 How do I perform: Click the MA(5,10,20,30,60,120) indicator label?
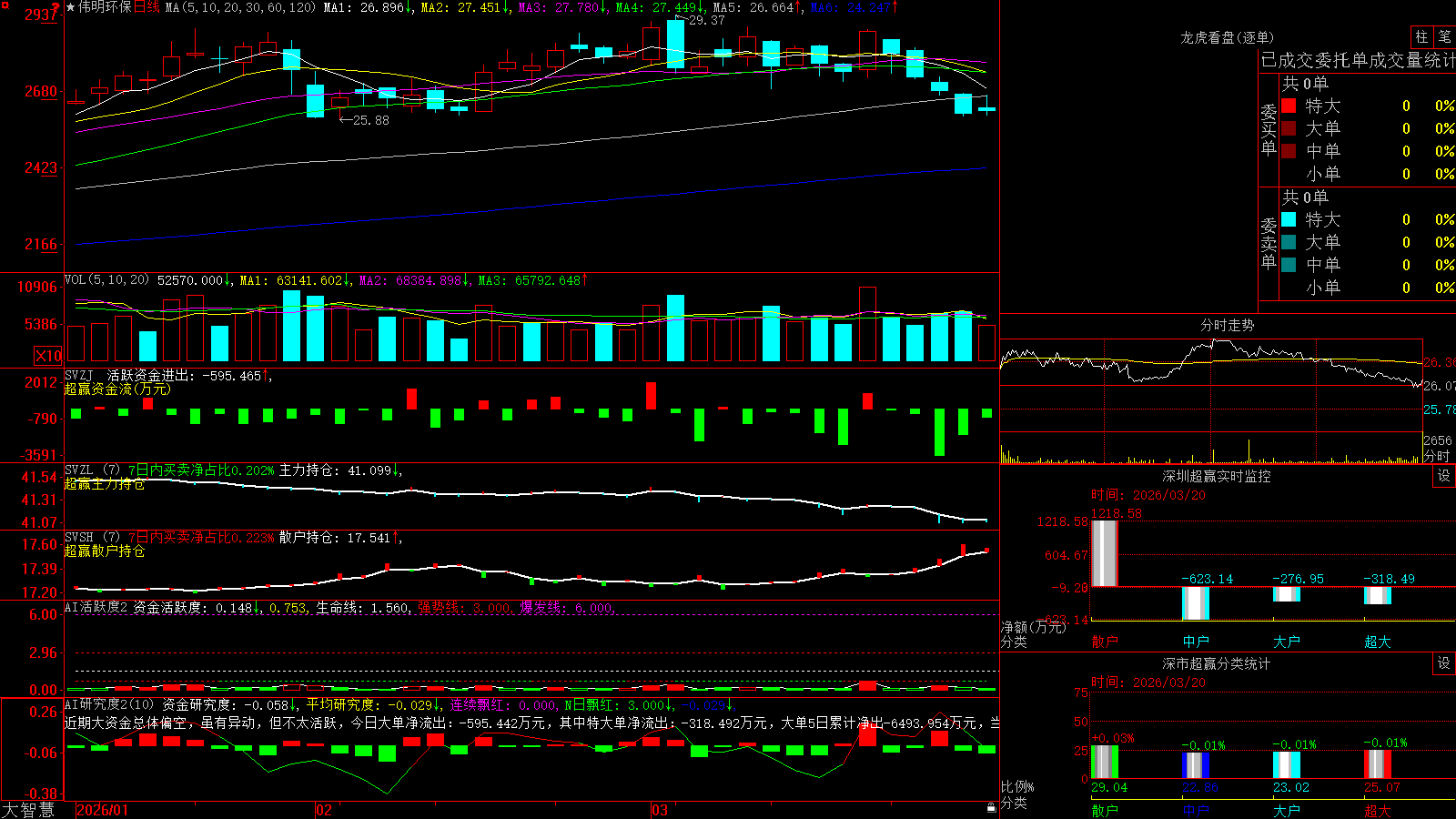(x=240, y=7)
